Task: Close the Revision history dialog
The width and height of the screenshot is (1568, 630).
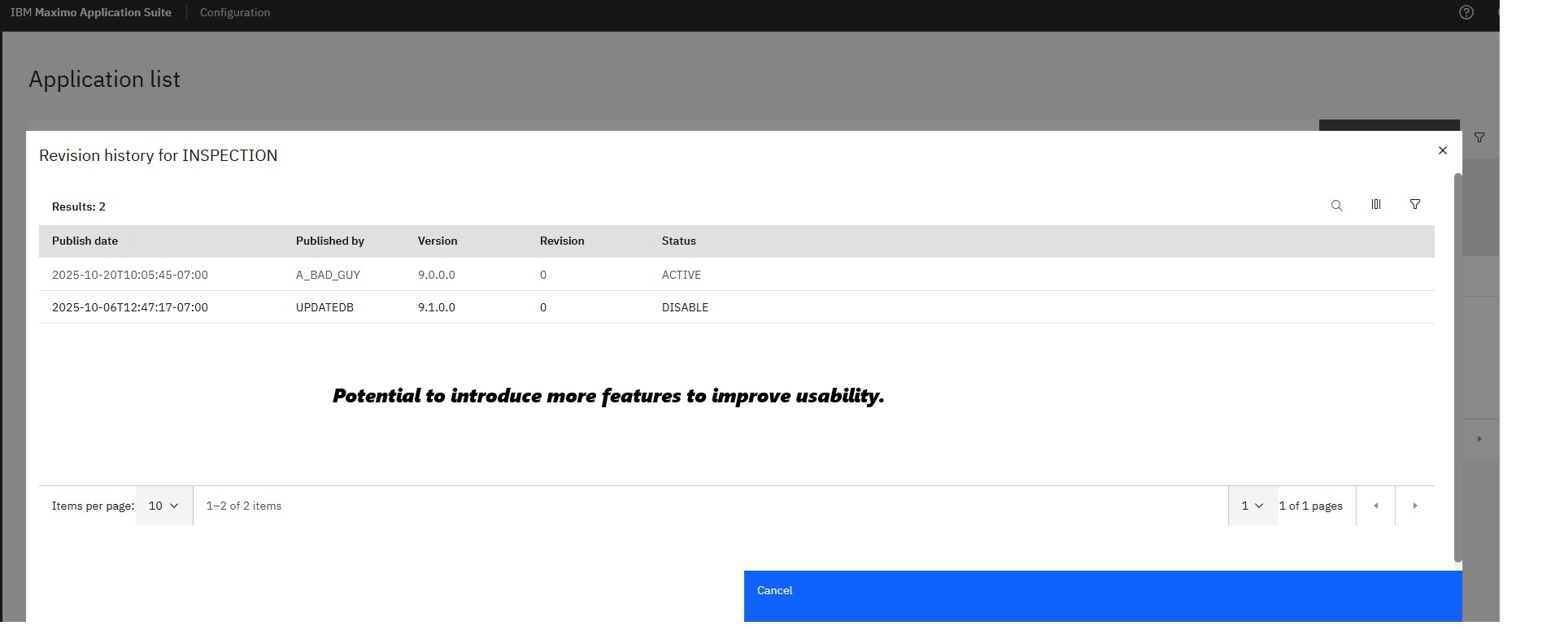Action: [x=1442, y=150]
